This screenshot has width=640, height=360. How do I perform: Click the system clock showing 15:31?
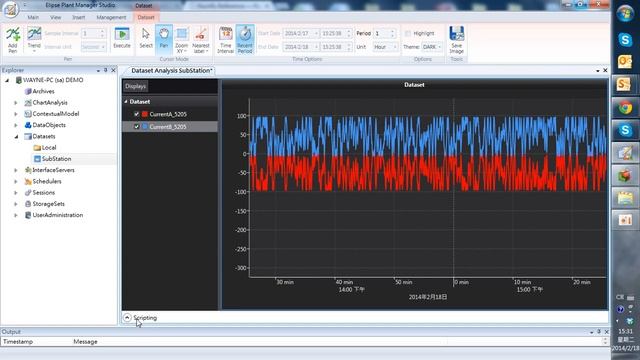625,331
